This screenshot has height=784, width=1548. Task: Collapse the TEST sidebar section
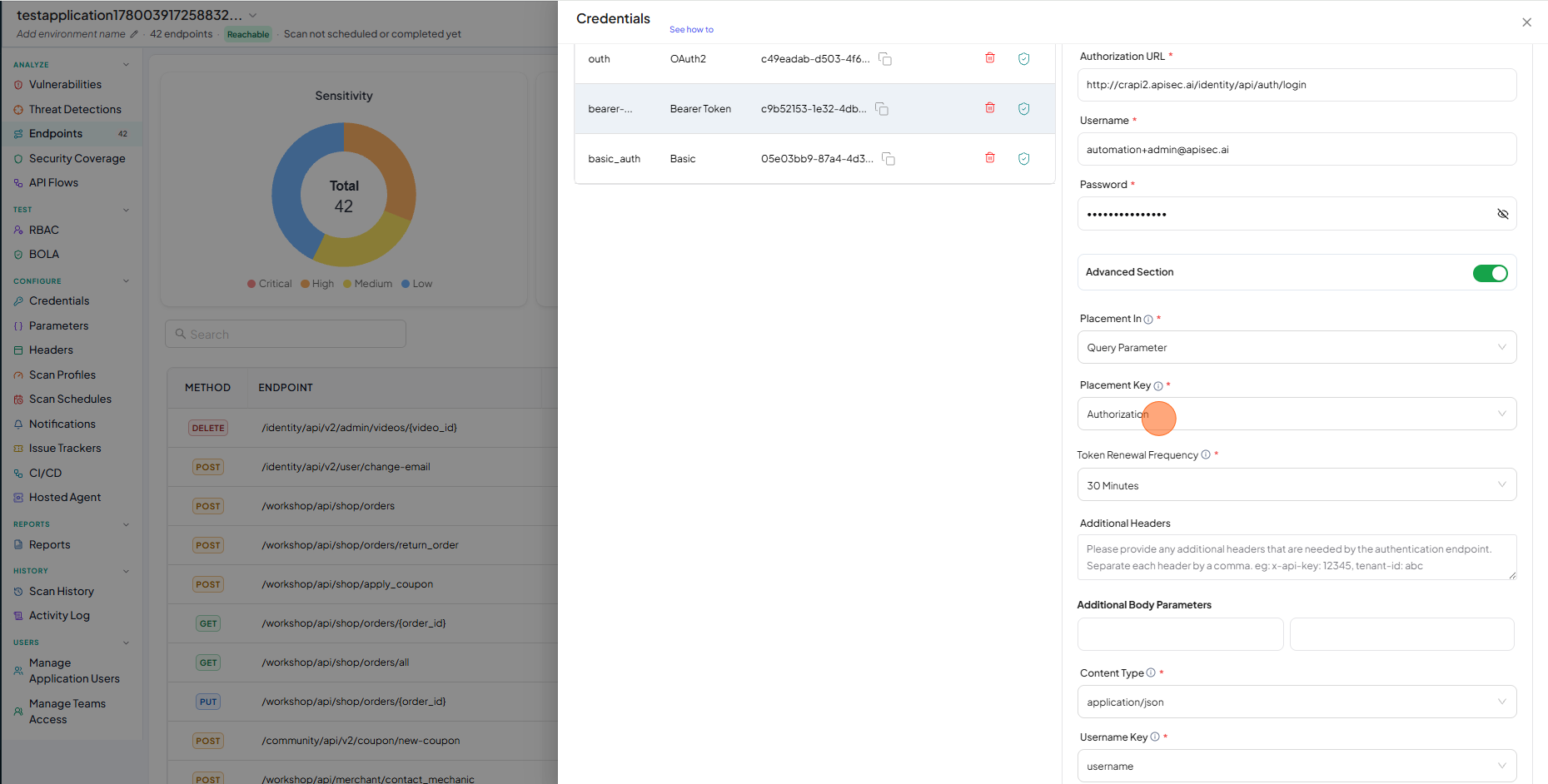pyautogui.click(x=126, y=210)
